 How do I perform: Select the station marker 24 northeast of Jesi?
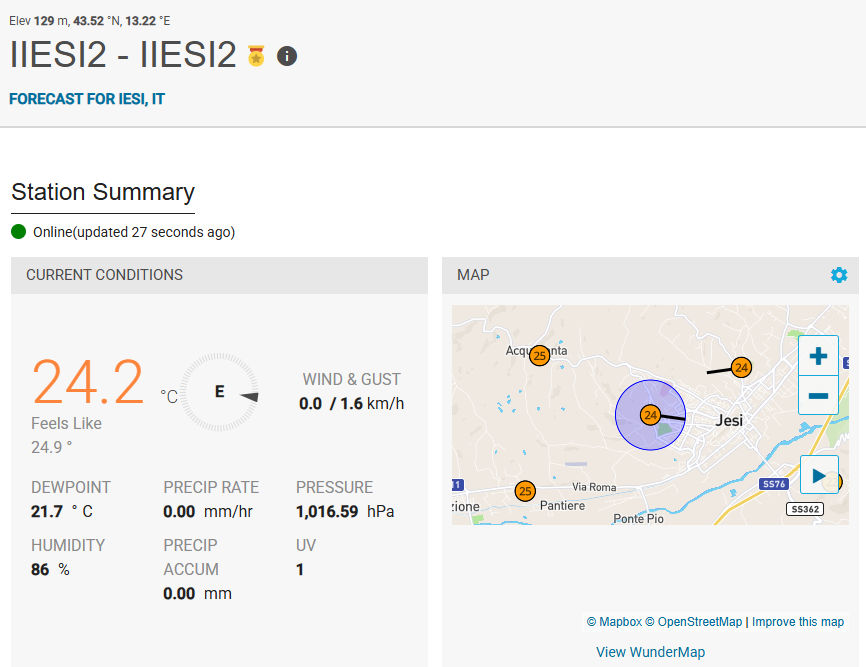click(741, 367)
